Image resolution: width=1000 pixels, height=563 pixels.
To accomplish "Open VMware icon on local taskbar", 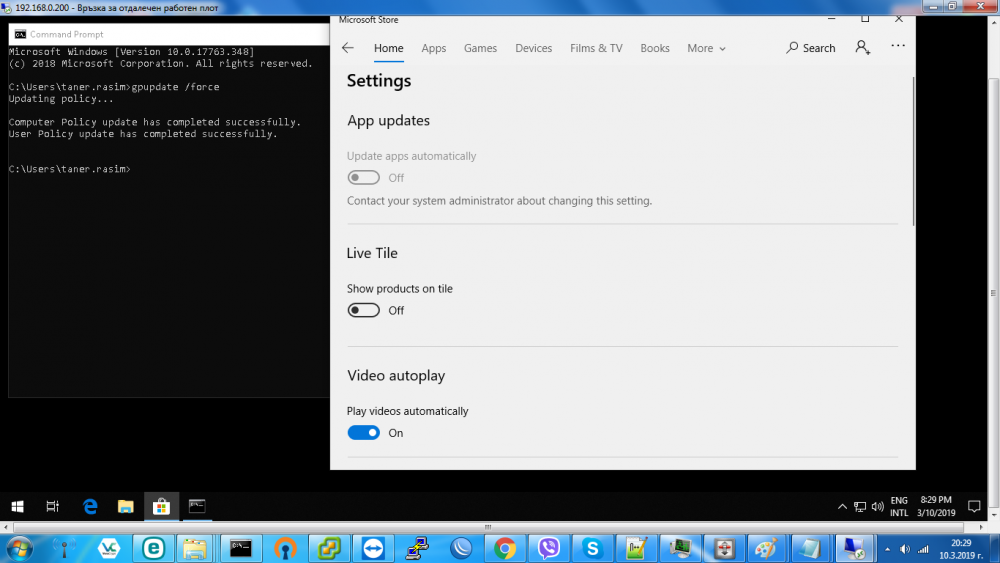I will pos(329,548).
